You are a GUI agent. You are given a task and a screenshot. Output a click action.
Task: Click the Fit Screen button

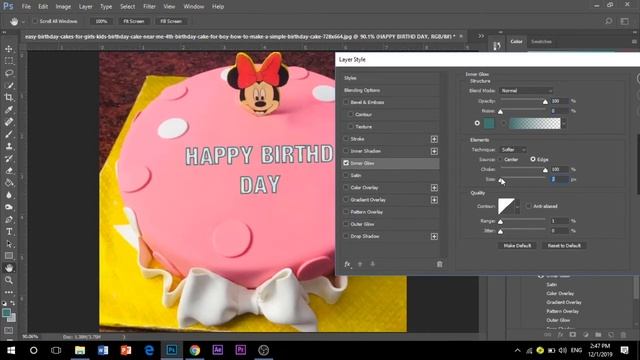coord(133,21)
